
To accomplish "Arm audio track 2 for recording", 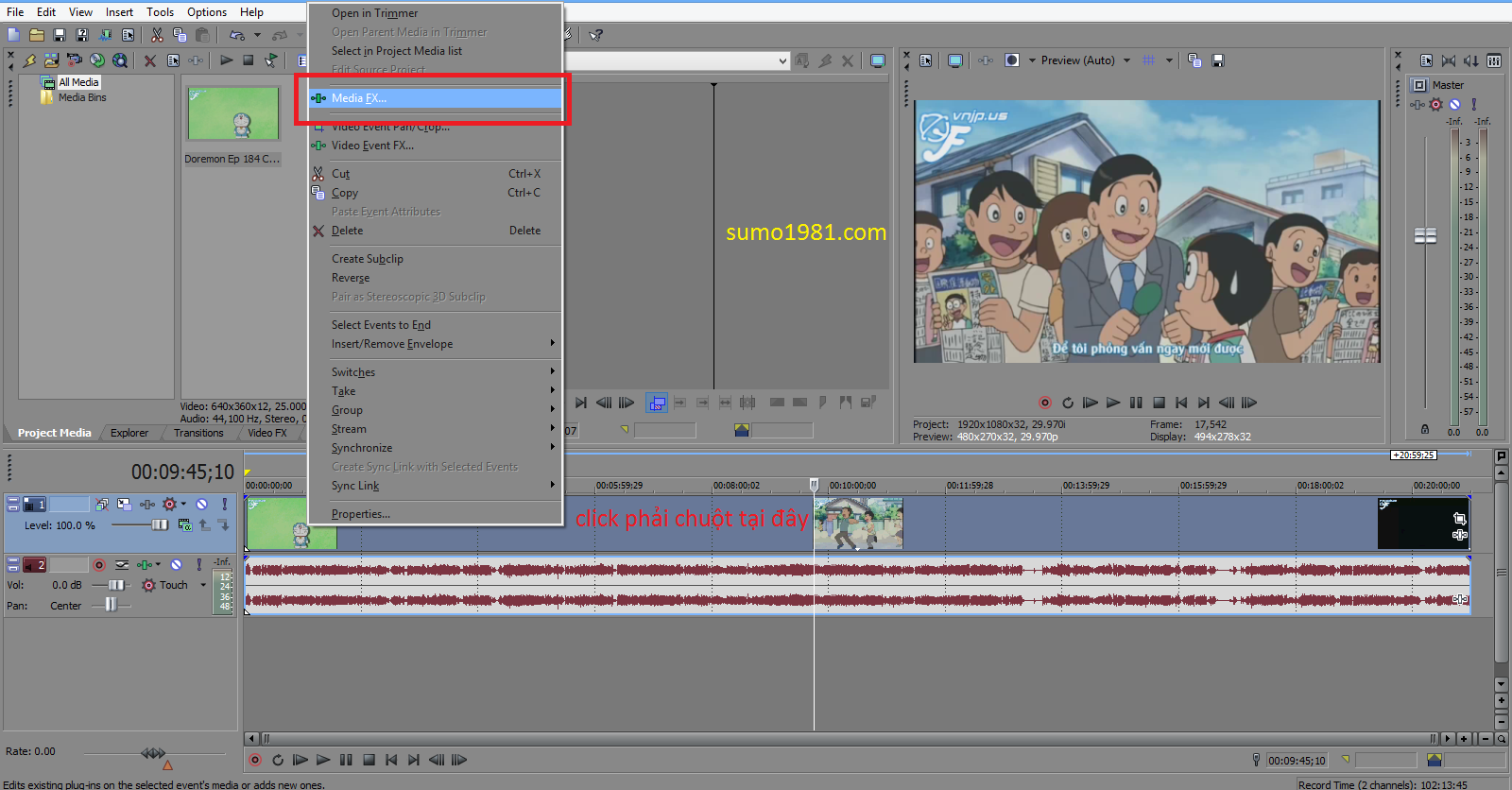I will coord(98,565).
